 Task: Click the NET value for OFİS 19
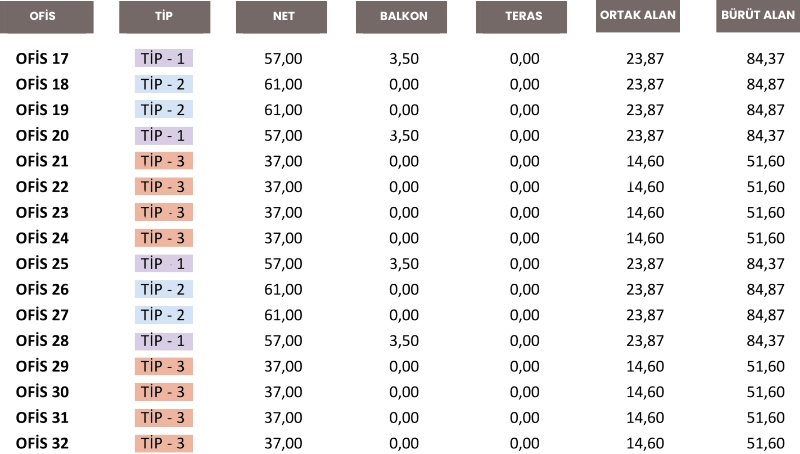point(283,110)
